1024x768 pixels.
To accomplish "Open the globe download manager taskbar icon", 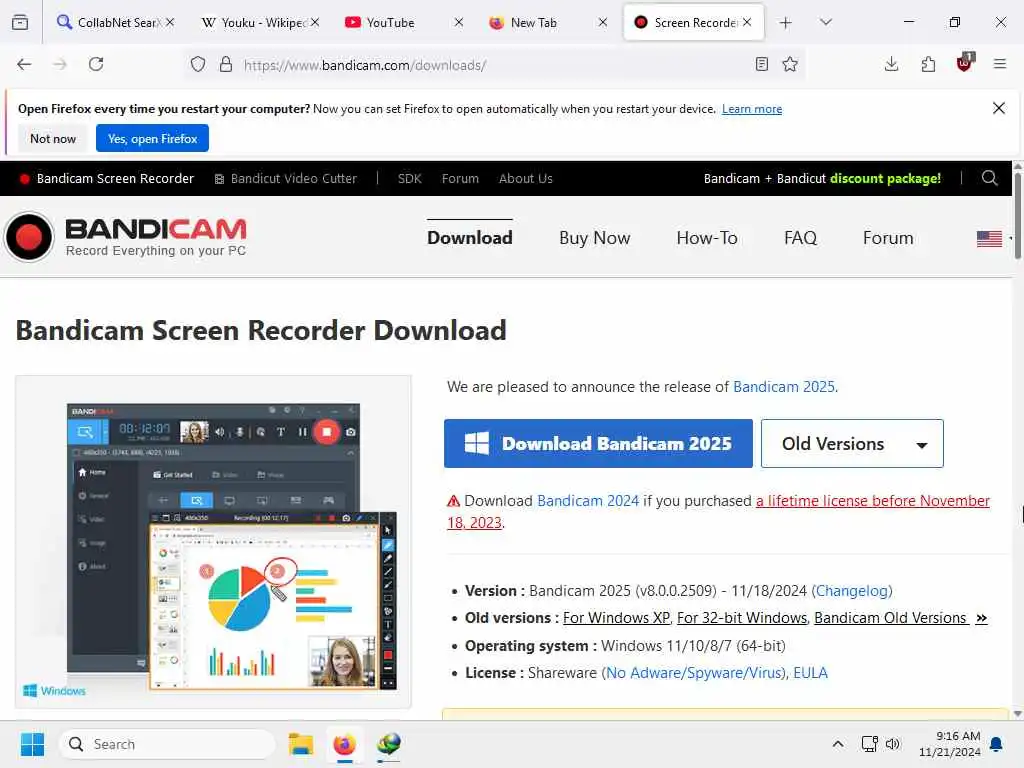I will click(x=389, y=744).
